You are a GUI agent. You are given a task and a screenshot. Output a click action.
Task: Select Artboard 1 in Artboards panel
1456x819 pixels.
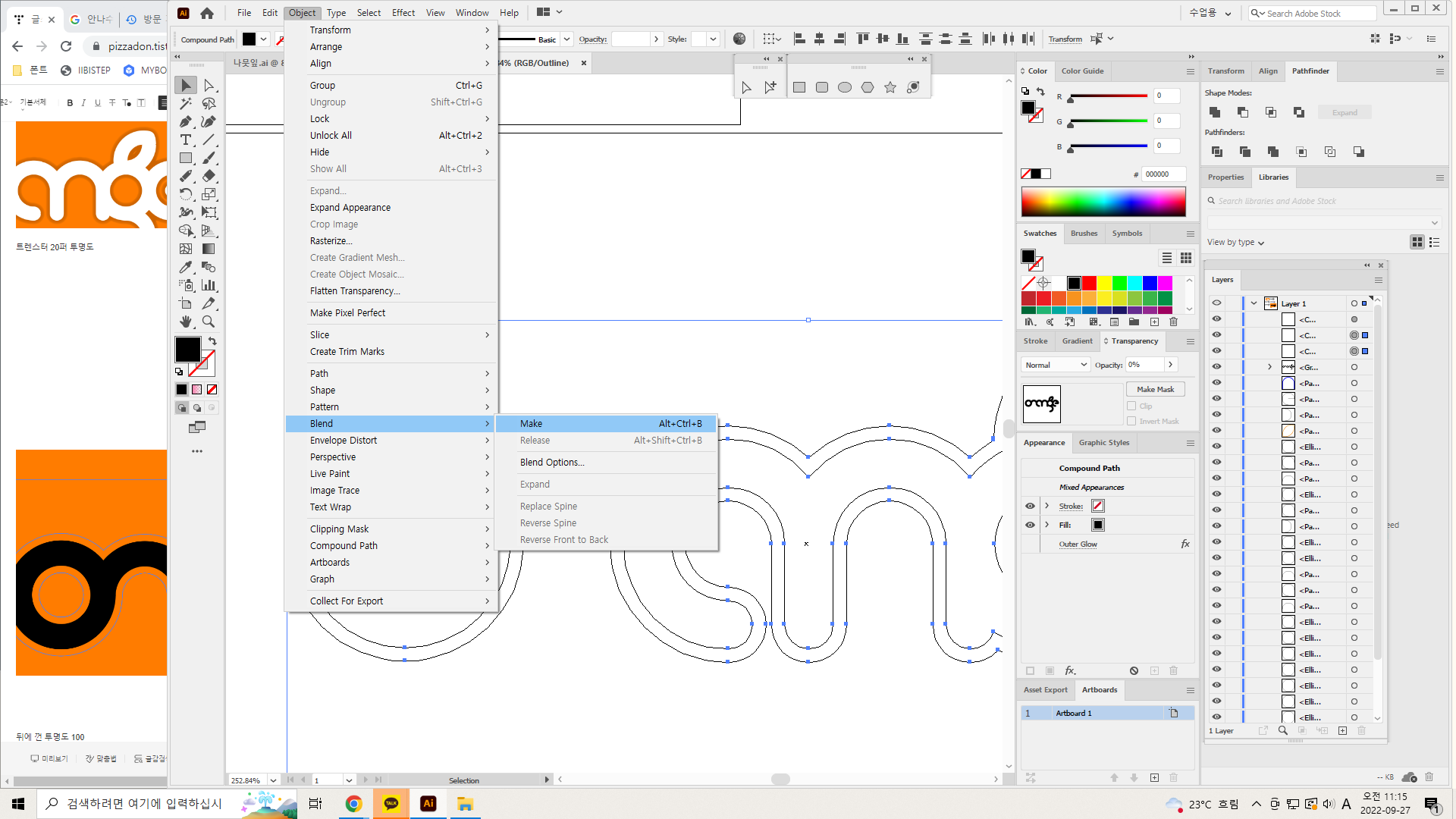click(1107, 714)
